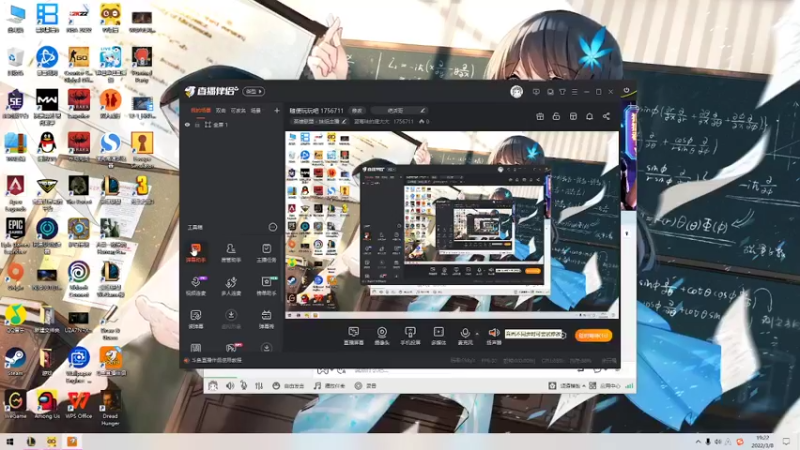Edit the field with pencil right of 修改
This screenshot has height=450, width=800.
tap(398, 111)
